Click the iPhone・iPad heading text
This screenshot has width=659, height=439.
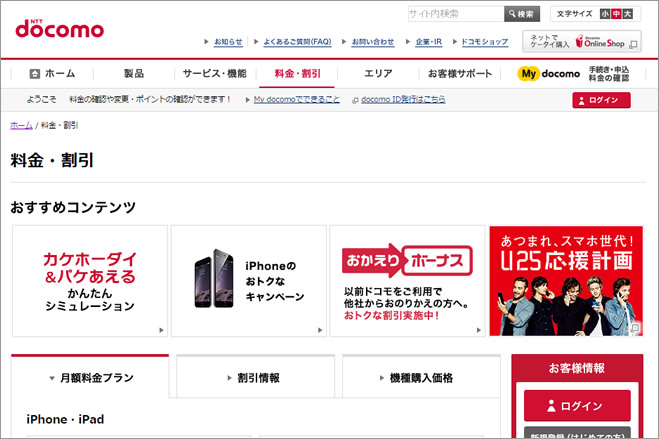coord(65,419)
